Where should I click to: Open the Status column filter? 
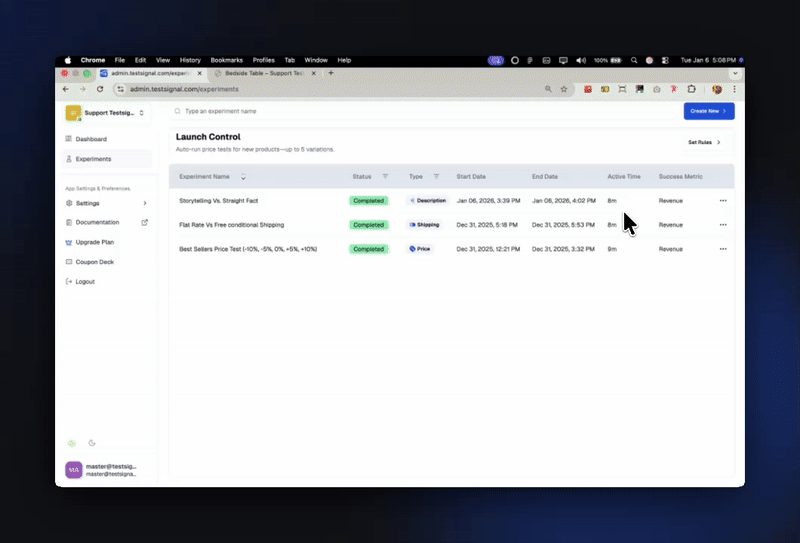385,177
